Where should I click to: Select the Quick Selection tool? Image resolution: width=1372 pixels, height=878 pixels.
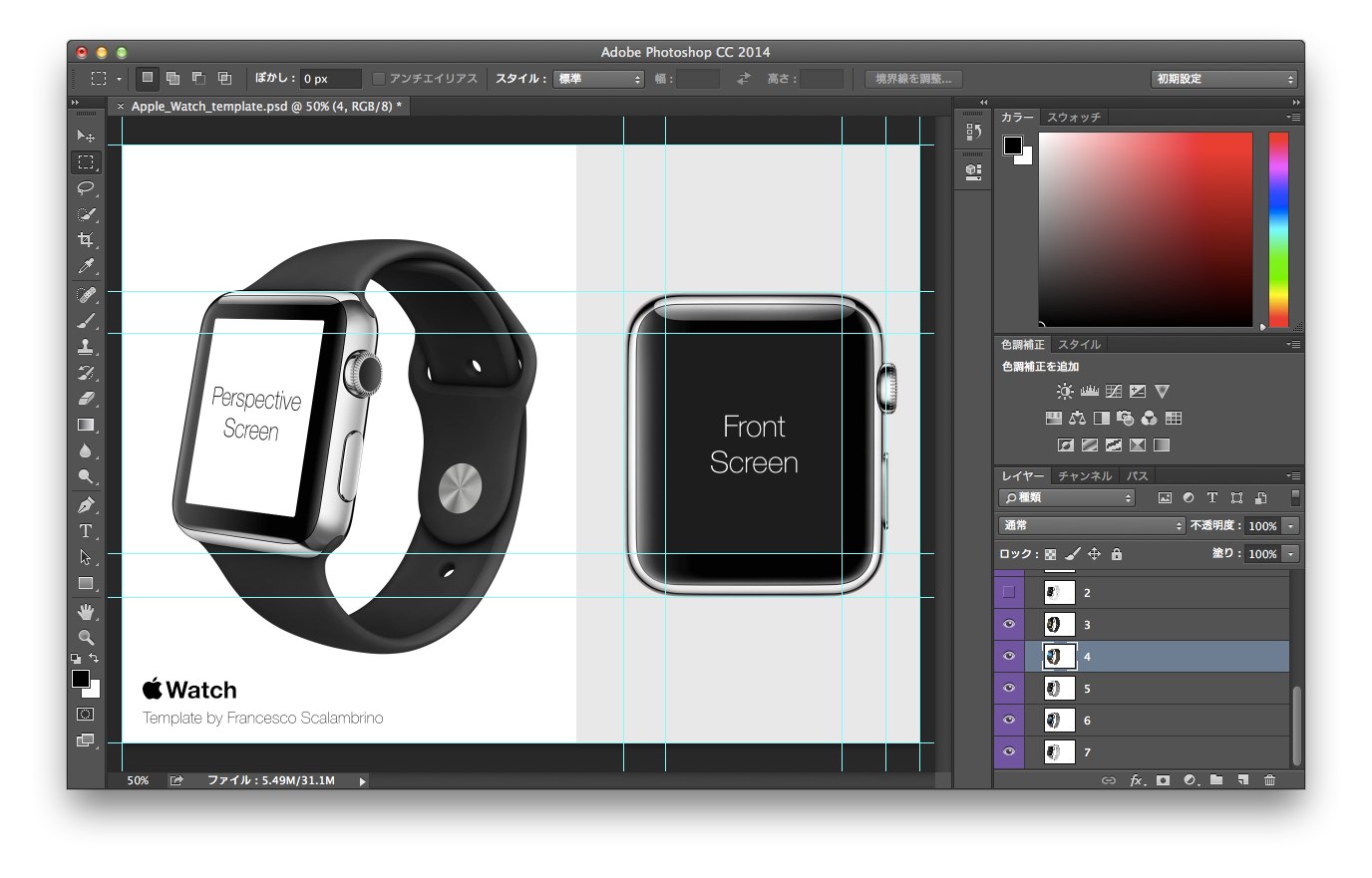point(86,214)
